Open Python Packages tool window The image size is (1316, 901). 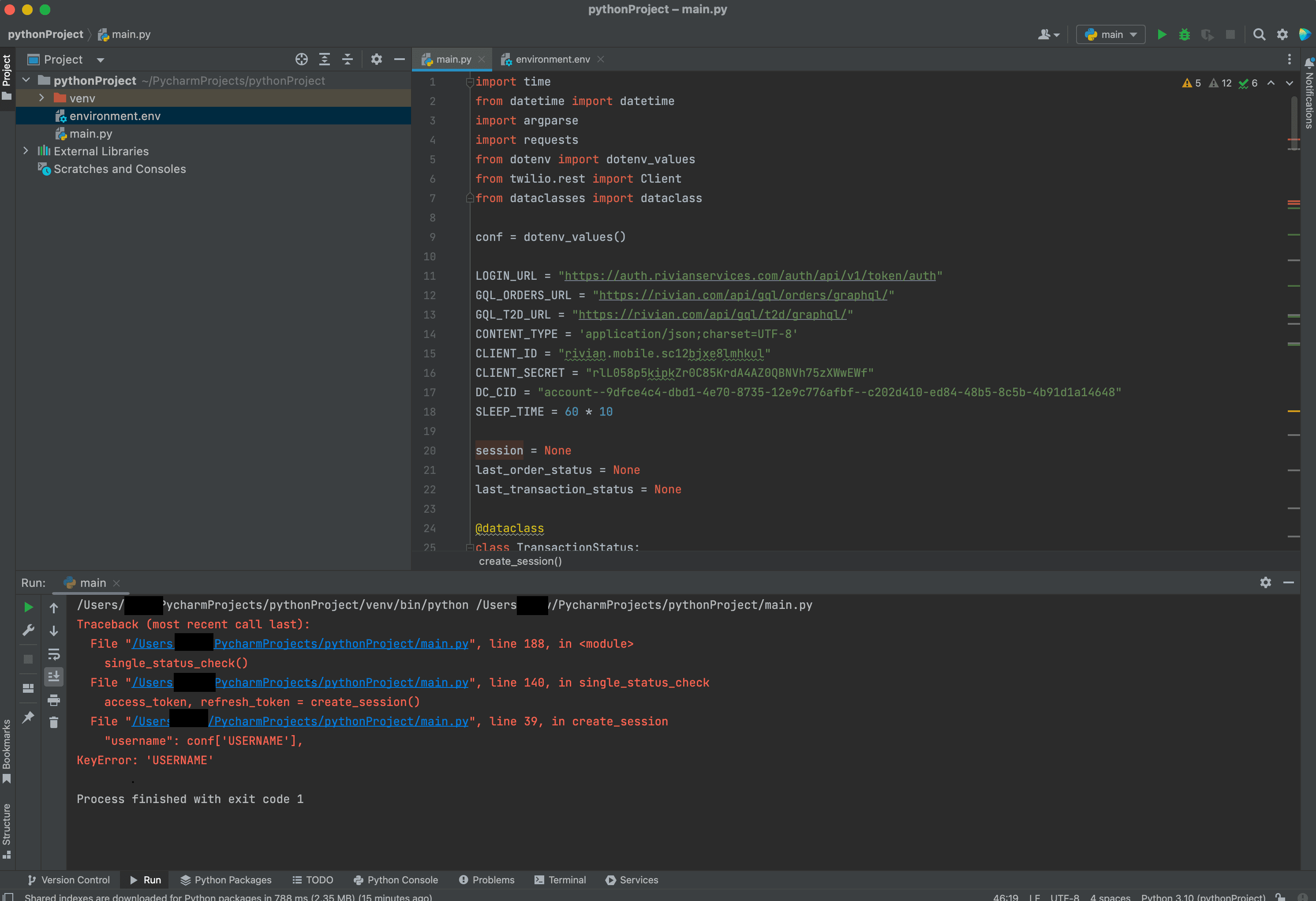pyautogui.click(x=226, y=880)
